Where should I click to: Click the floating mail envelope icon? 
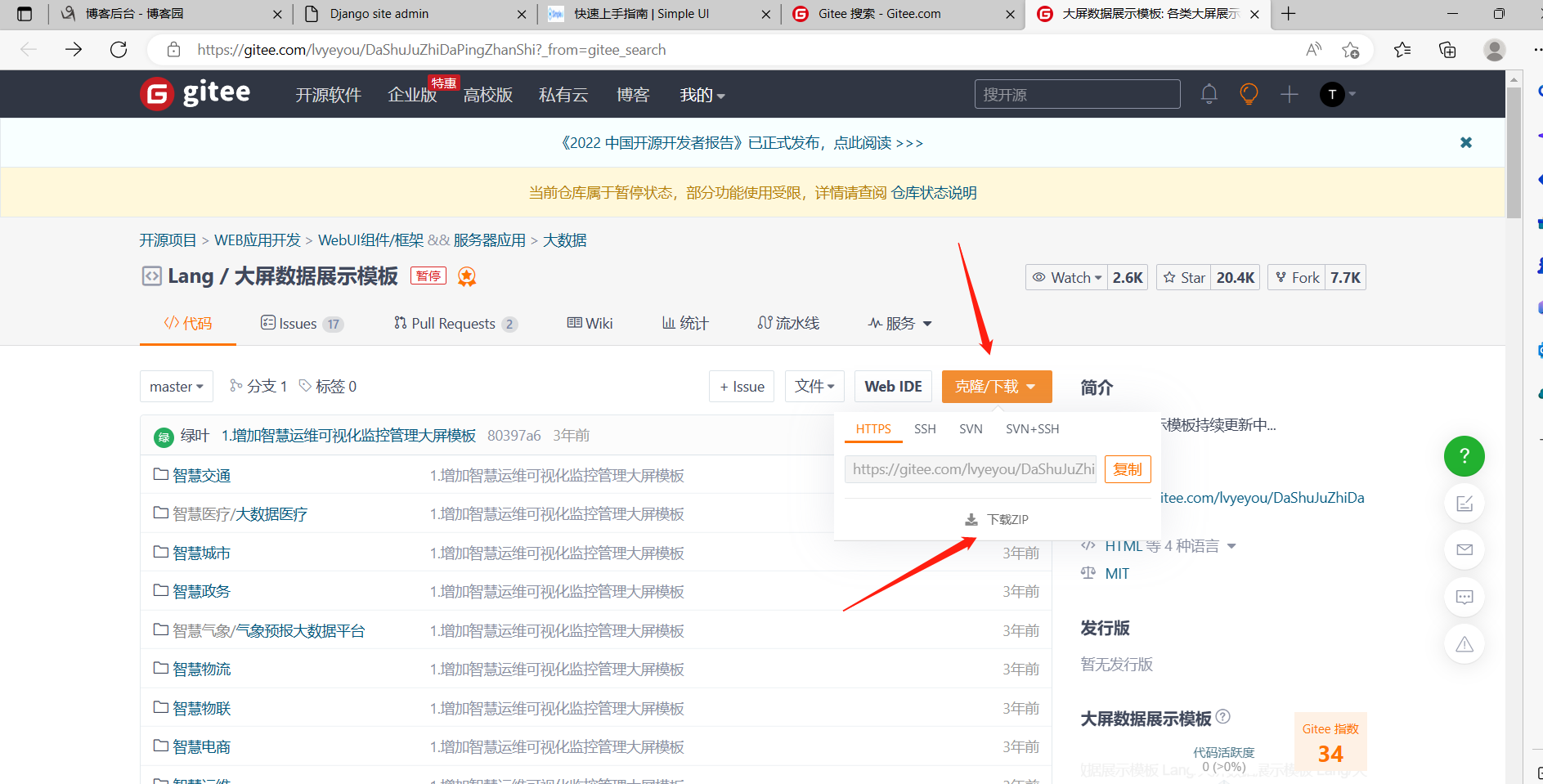1465,549
